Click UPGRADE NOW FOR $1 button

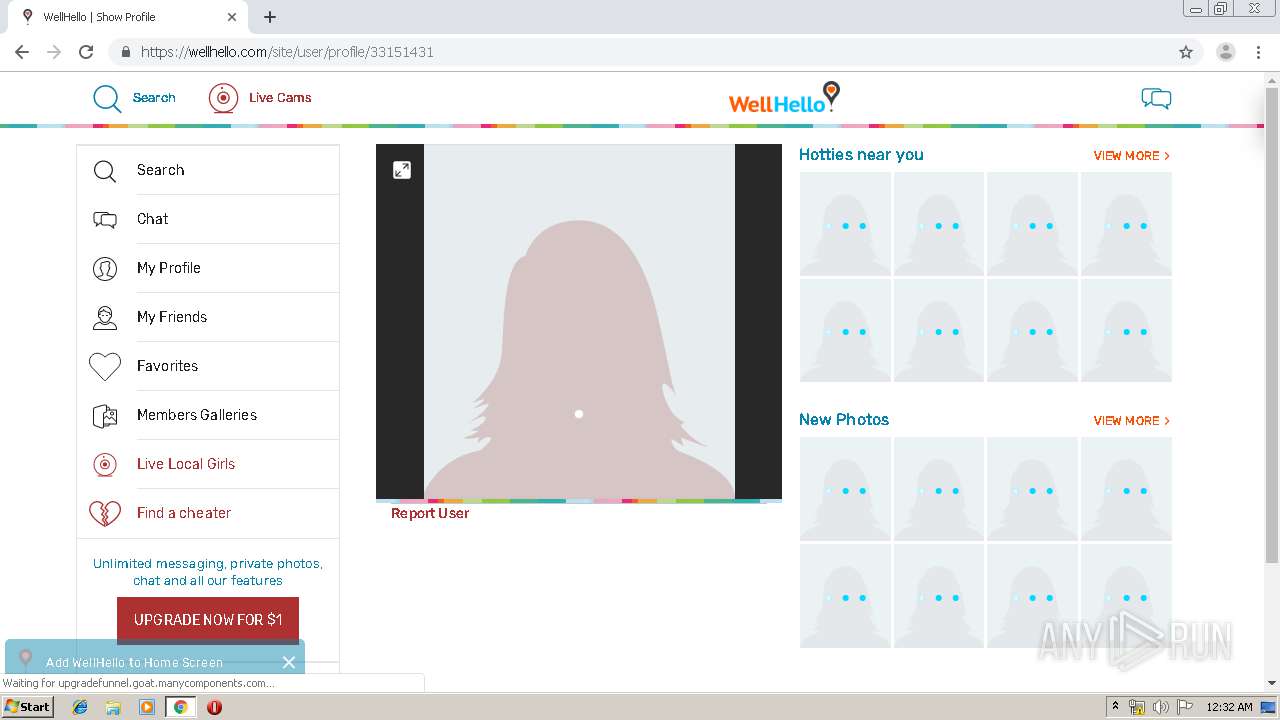click(x=208, y=620)
